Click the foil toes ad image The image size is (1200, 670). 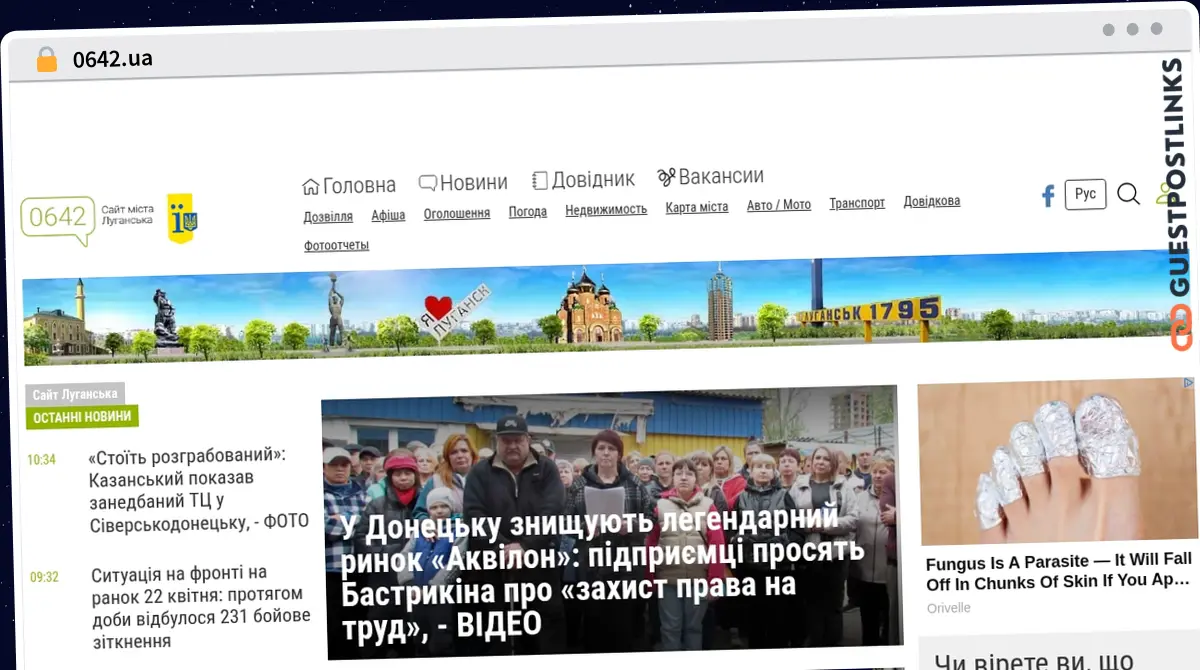(x=1056, y=463)
